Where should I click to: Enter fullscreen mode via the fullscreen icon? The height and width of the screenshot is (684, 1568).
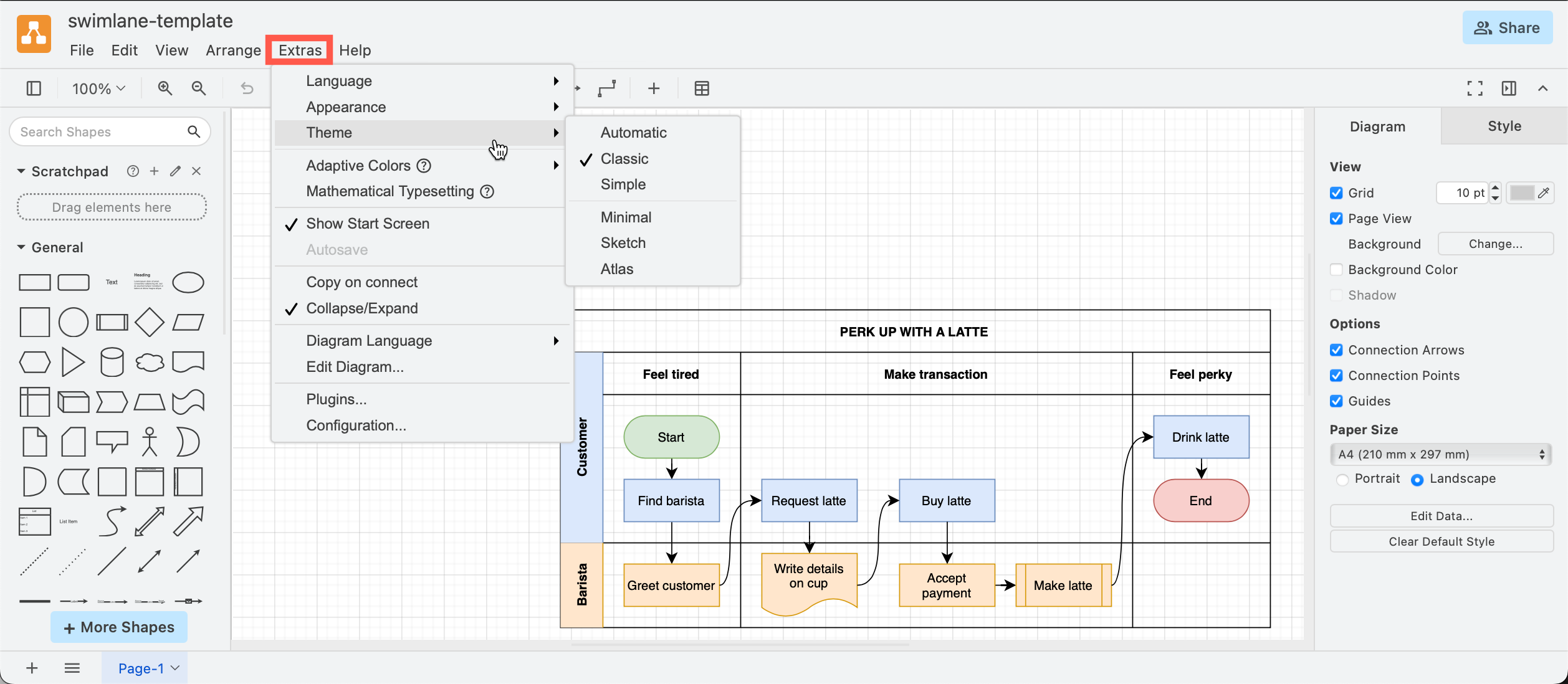tap(1474, 88)
